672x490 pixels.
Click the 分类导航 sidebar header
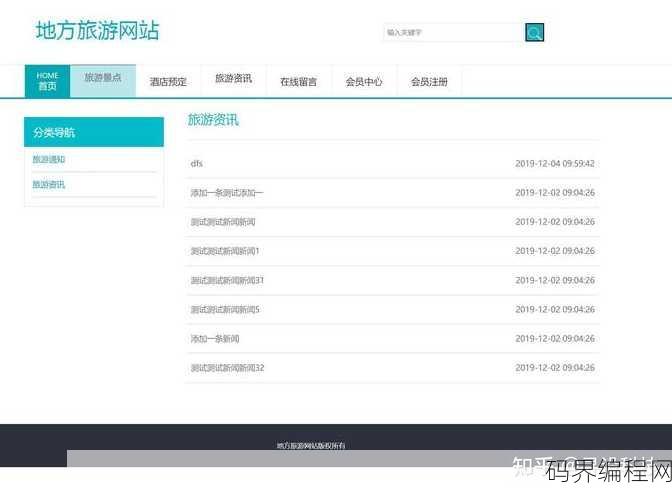coord(94,132)
